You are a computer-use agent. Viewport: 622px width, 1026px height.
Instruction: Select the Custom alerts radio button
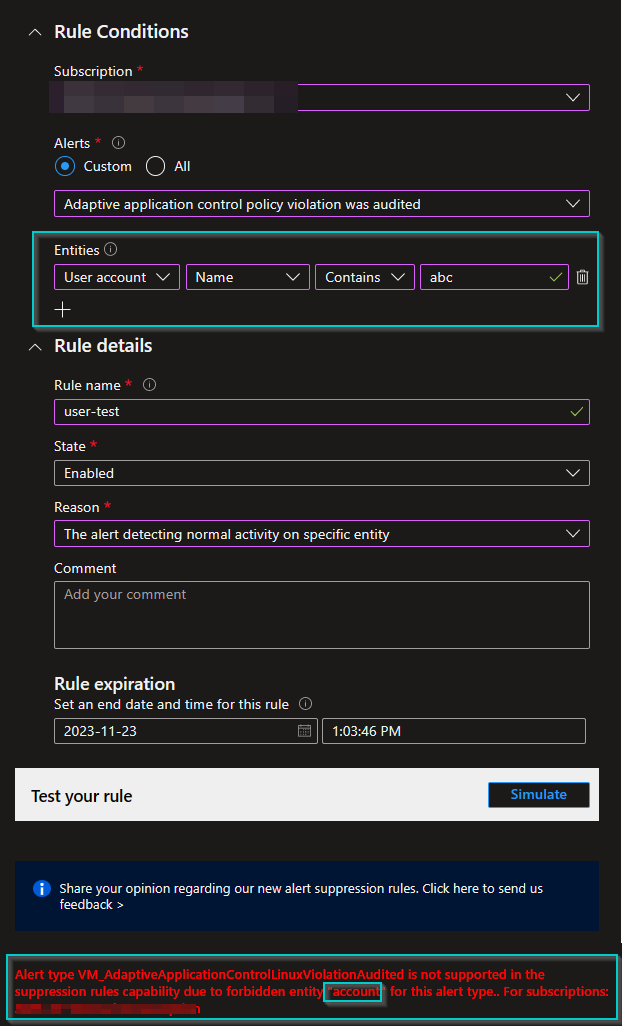(x=64, y=166)
